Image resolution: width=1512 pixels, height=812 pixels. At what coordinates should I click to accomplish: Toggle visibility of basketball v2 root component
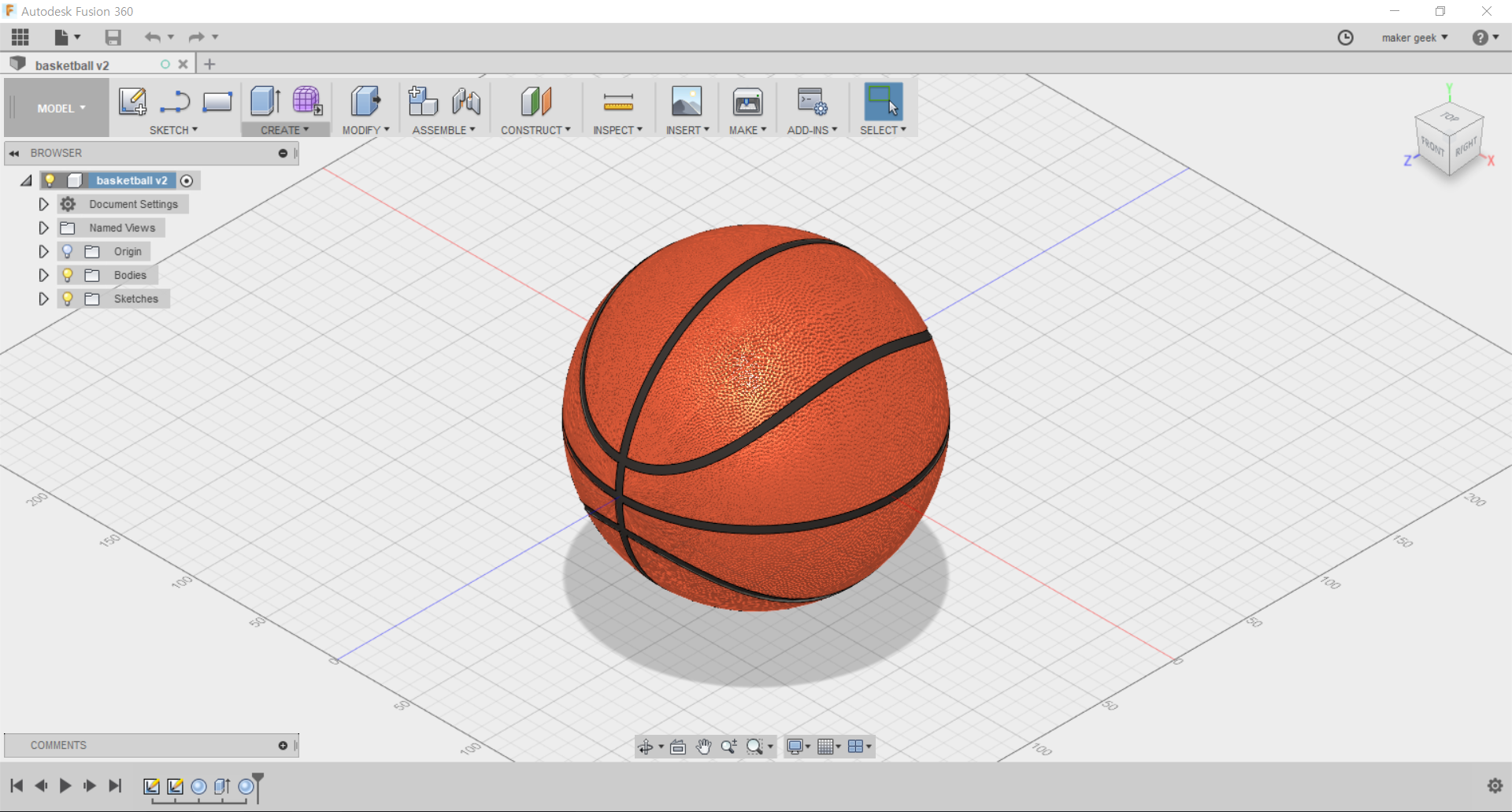point(50,180)
